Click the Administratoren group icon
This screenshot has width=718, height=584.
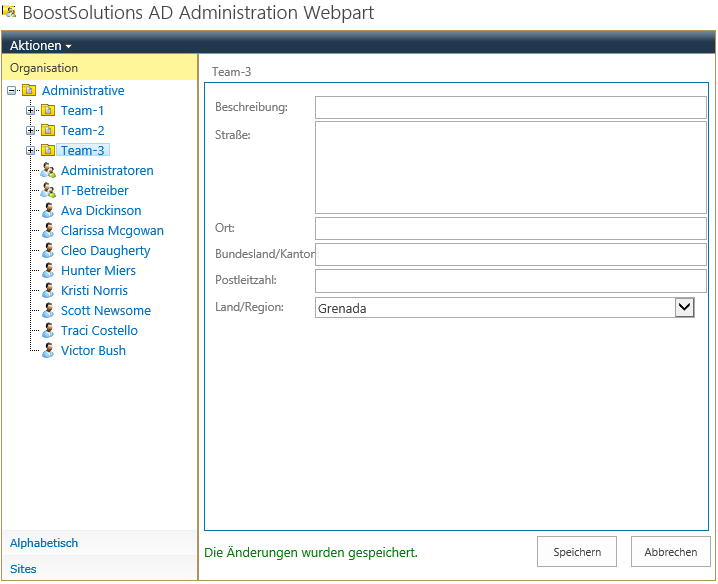click(x=48, y=170)
